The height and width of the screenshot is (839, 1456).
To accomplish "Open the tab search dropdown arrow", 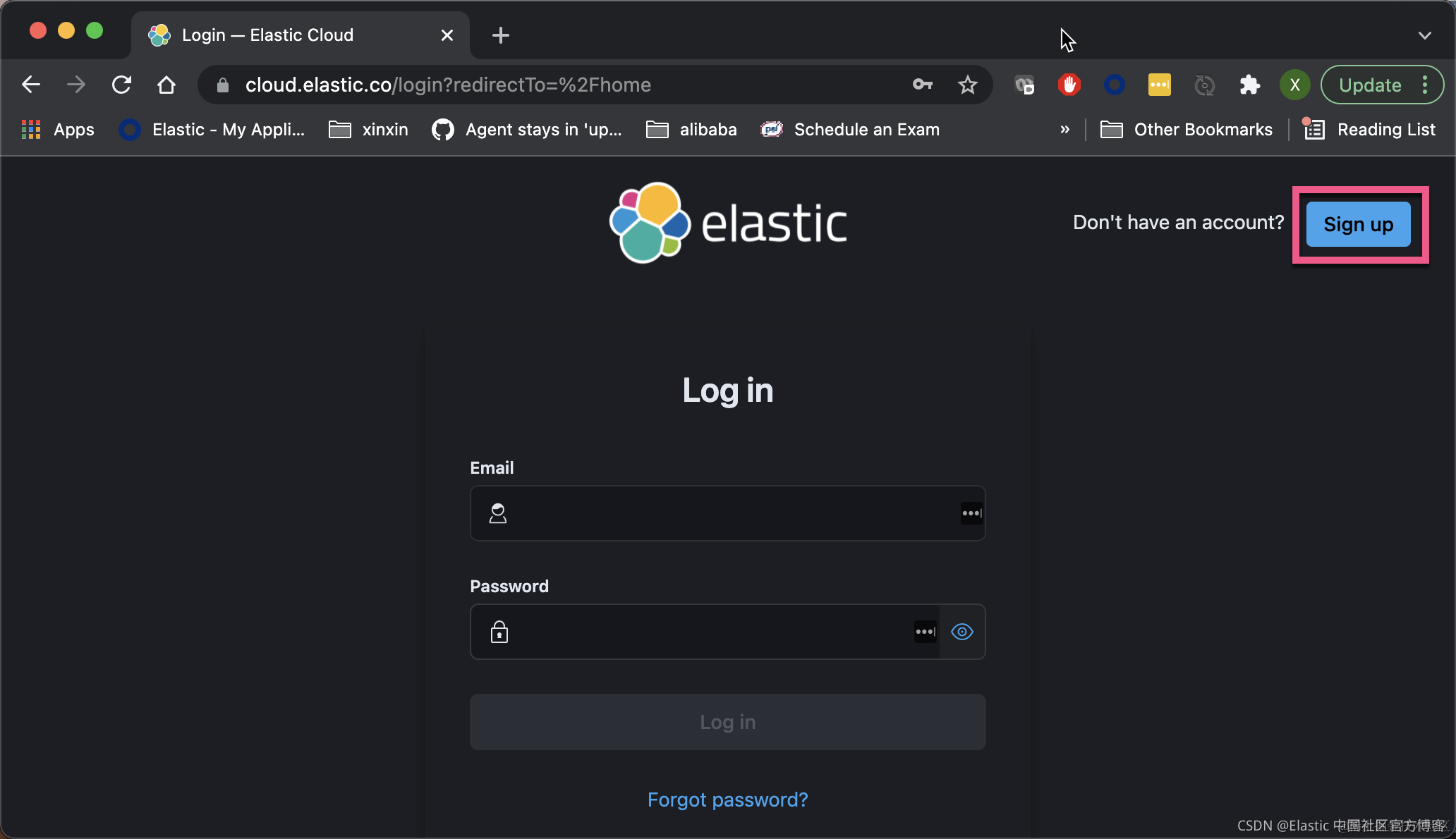I will (x=1424, y=35).
